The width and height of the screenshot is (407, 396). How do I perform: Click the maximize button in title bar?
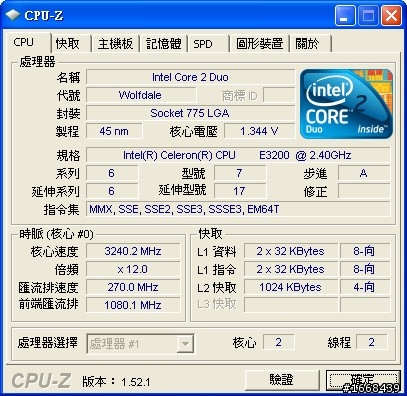[x=368, y=16]
